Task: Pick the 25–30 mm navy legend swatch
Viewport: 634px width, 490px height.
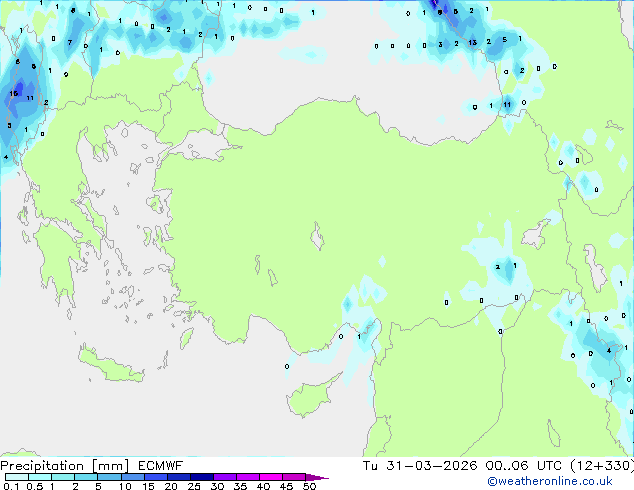Action: click(202, 477)
